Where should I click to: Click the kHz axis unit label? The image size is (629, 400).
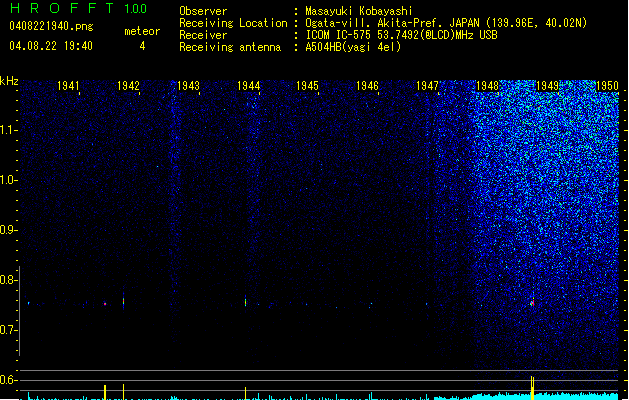click(9, 81)
